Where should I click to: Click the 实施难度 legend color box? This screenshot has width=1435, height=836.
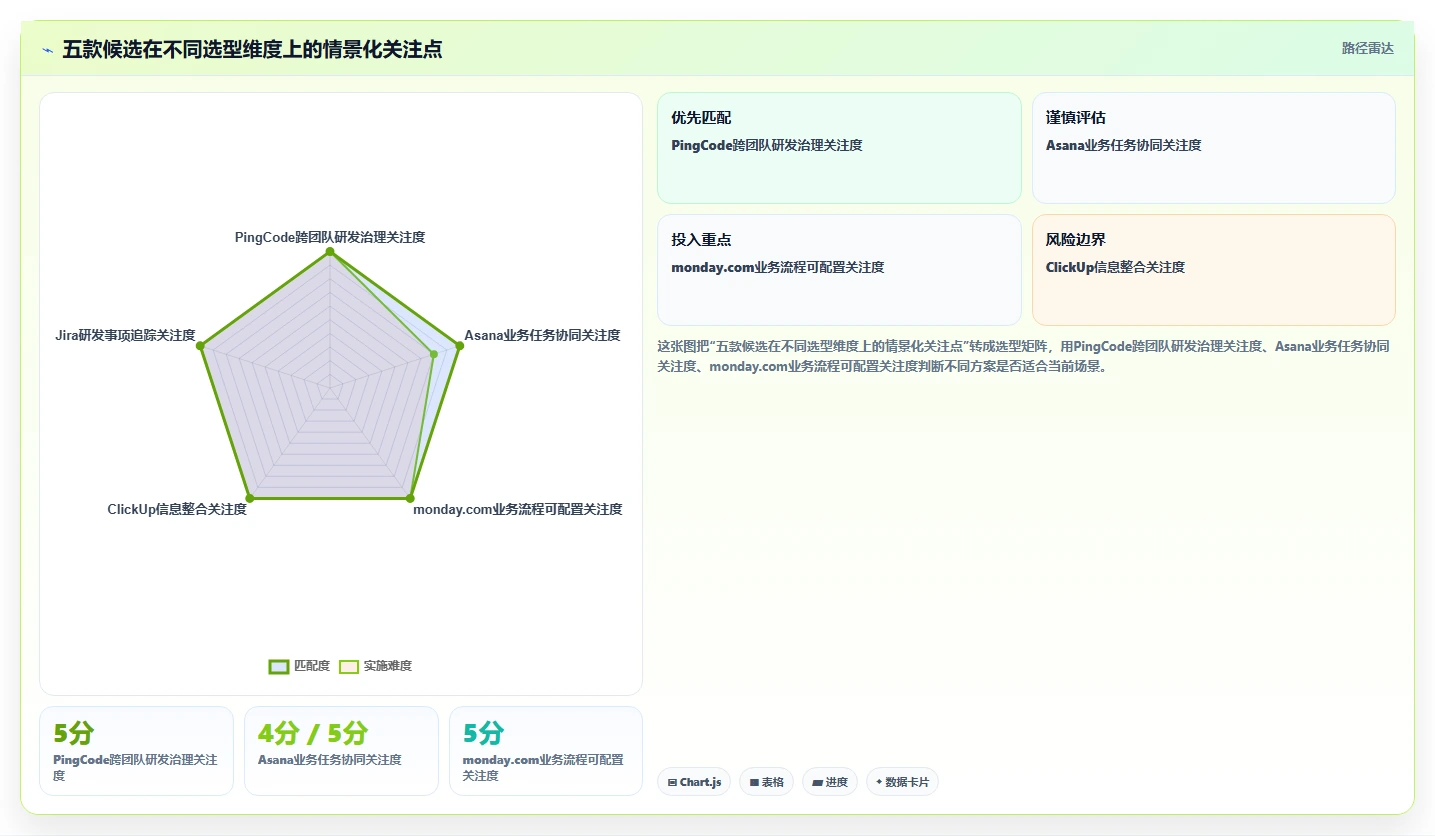[x=349, y=666]
